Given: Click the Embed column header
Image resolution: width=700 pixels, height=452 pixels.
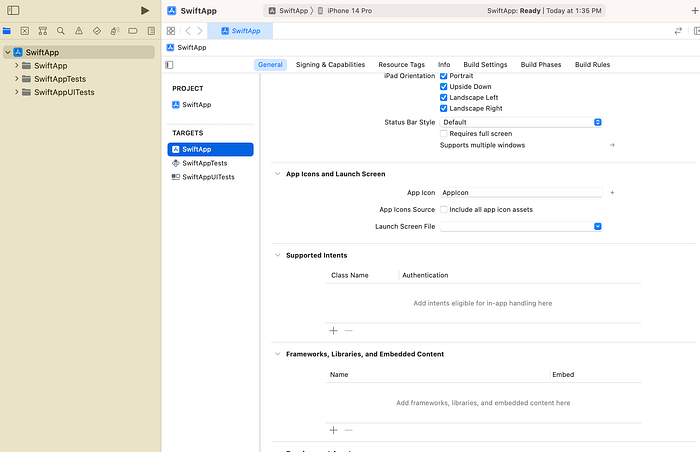Looking at the screenshot, I should tap(563, 374).
